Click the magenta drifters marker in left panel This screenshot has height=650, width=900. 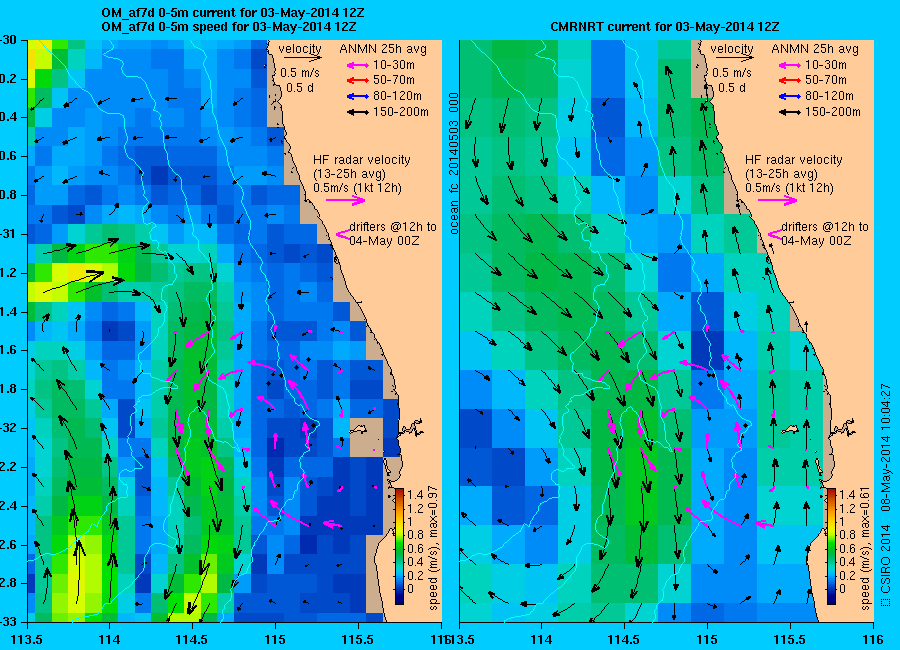tap(343, 234)
